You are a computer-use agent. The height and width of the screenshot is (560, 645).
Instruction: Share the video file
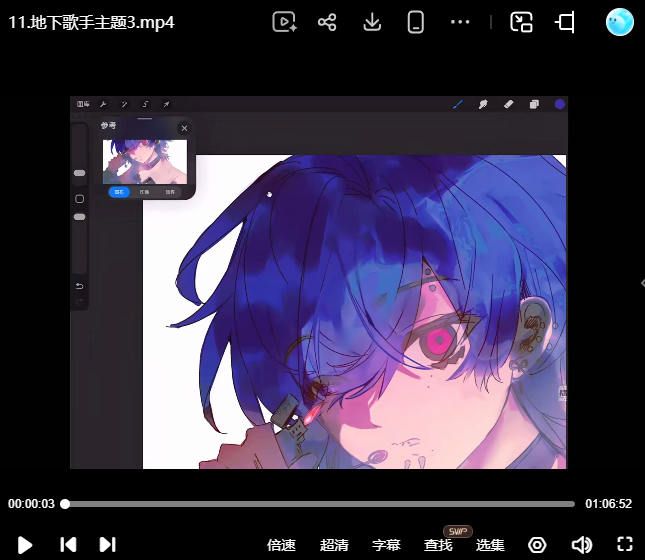[327, 22]
